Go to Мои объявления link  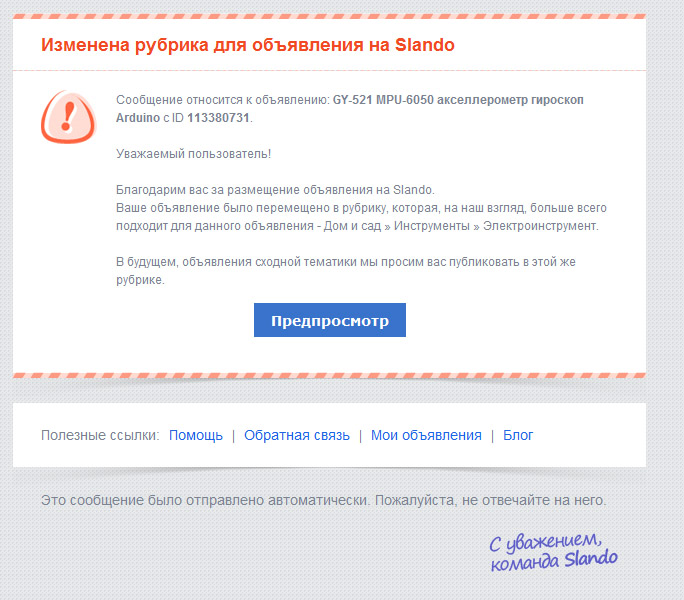click(426, 435)
